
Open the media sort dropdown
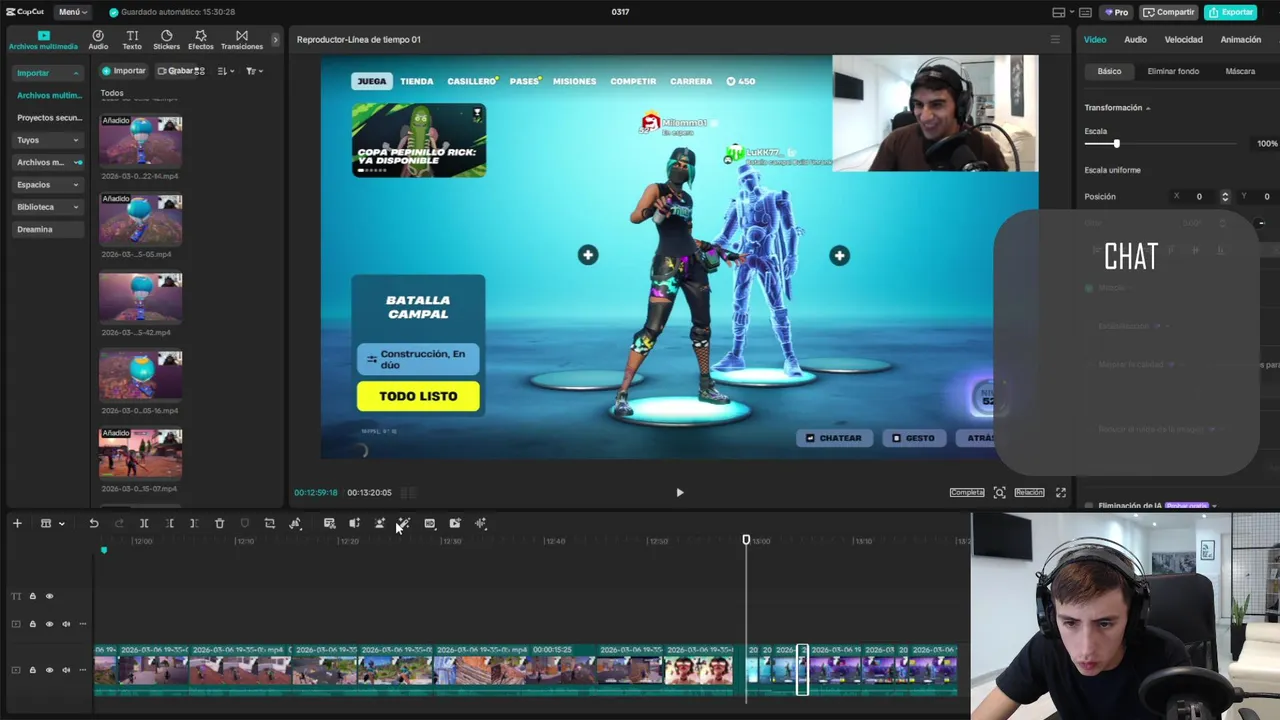pyautogui.click(x=225, y=71)
